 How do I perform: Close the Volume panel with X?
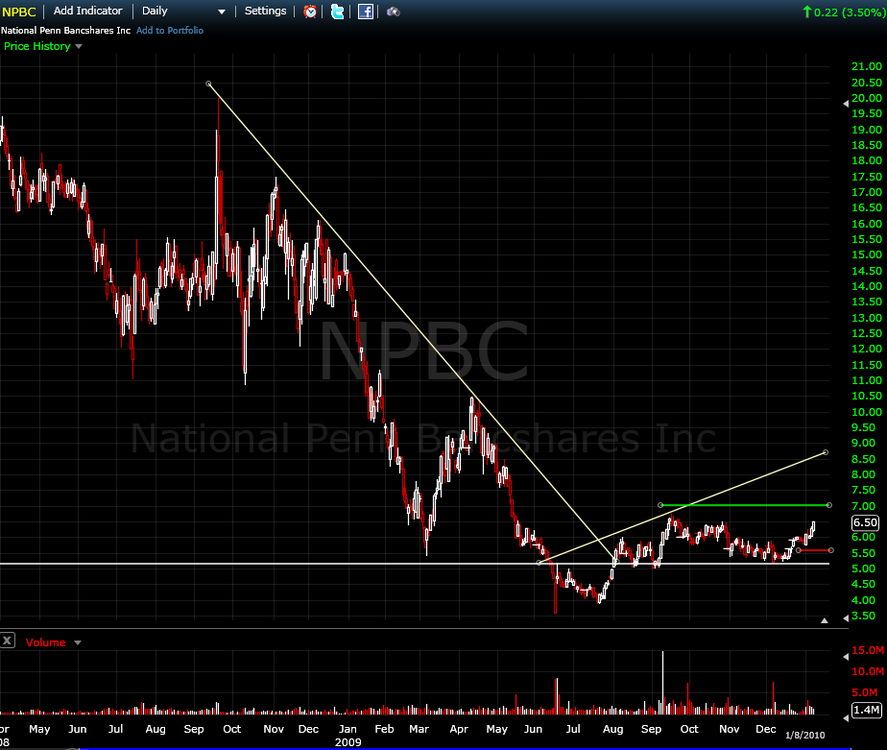pos(7,641)
